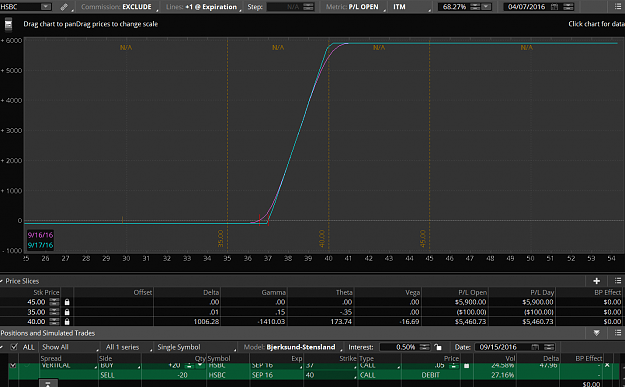This screenshot has width=625, height=387.
Task: Adjust the 40.00 stock price stepper
Action: click(x=54, y=321)
